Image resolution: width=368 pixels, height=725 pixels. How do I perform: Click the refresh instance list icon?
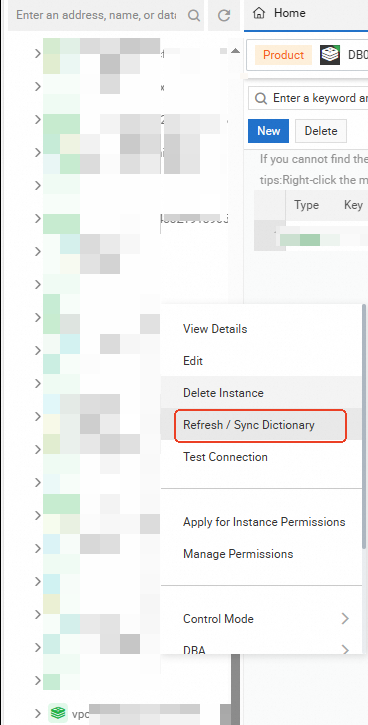tap(224, 15)
